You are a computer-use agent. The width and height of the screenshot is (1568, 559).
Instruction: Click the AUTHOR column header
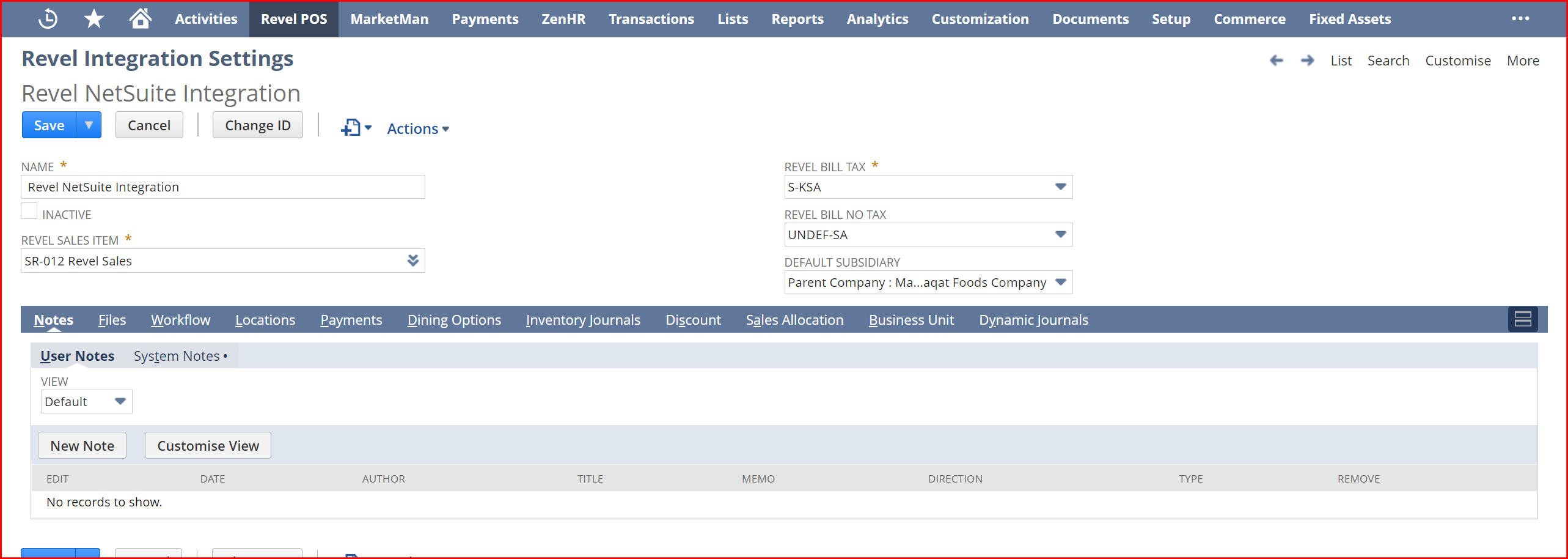click(384, 479)
